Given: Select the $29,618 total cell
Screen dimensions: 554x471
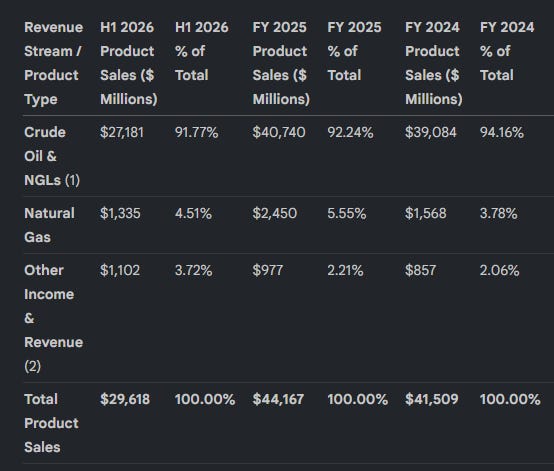Looking at the screenshot, I should (x=125, y=400).
